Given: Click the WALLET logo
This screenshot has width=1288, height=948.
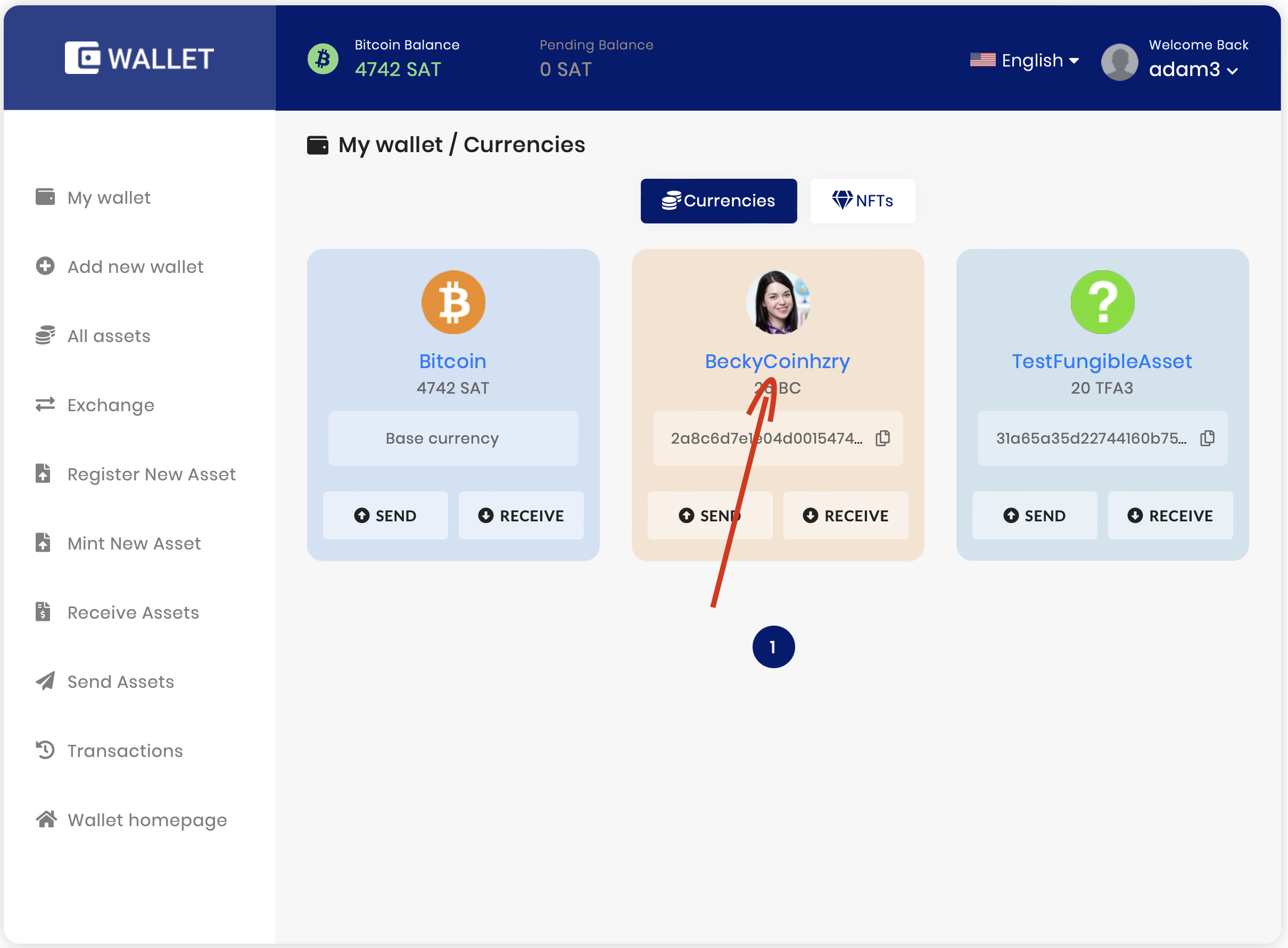Looking at the screenshot, I should 139,58.
